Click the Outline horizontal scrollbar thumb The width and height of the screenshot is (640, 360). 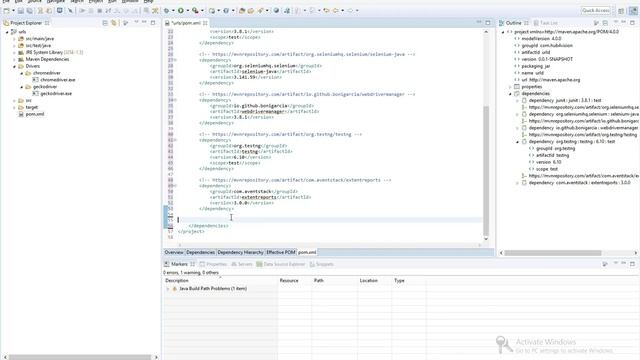(x=553, y=253)
